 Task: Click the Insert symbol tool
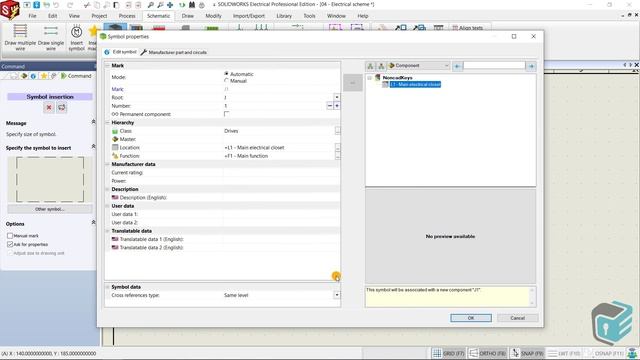[x=76, y=38]
